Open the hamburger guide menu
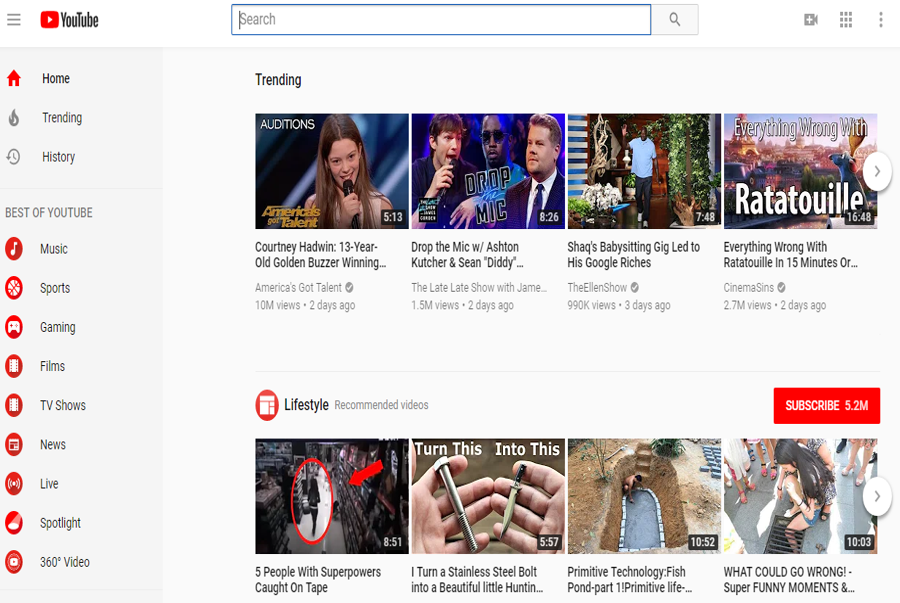 (x=14, y=20)
